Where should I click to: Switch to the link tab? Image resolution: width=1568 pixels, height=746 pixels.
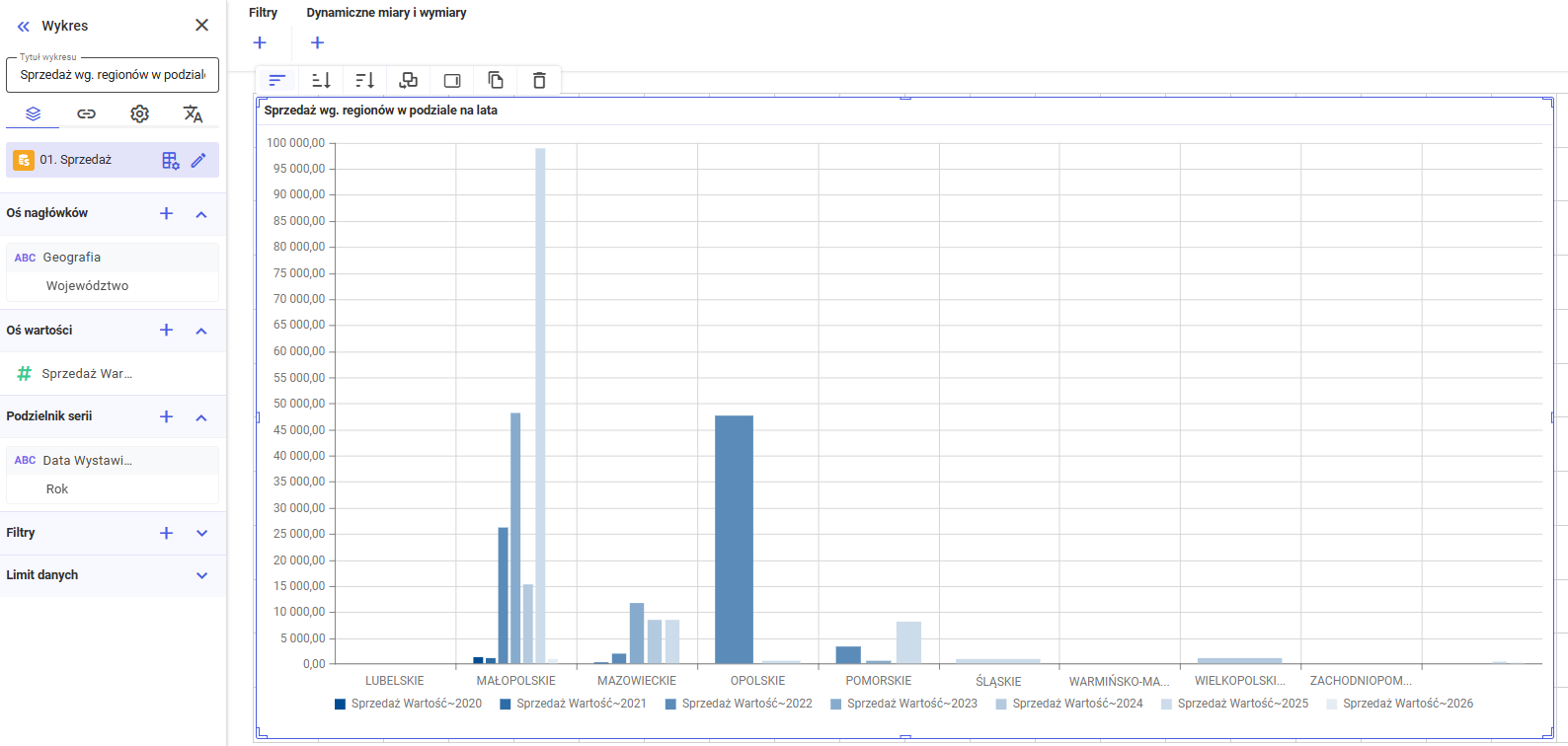point(87,114)
